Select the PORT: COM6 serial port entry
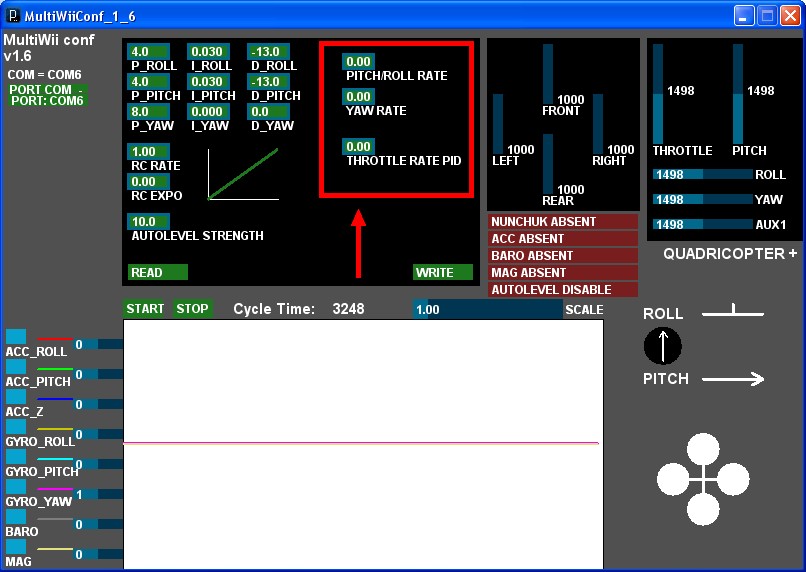Screen dimensions: 806x572 (47, 101)
